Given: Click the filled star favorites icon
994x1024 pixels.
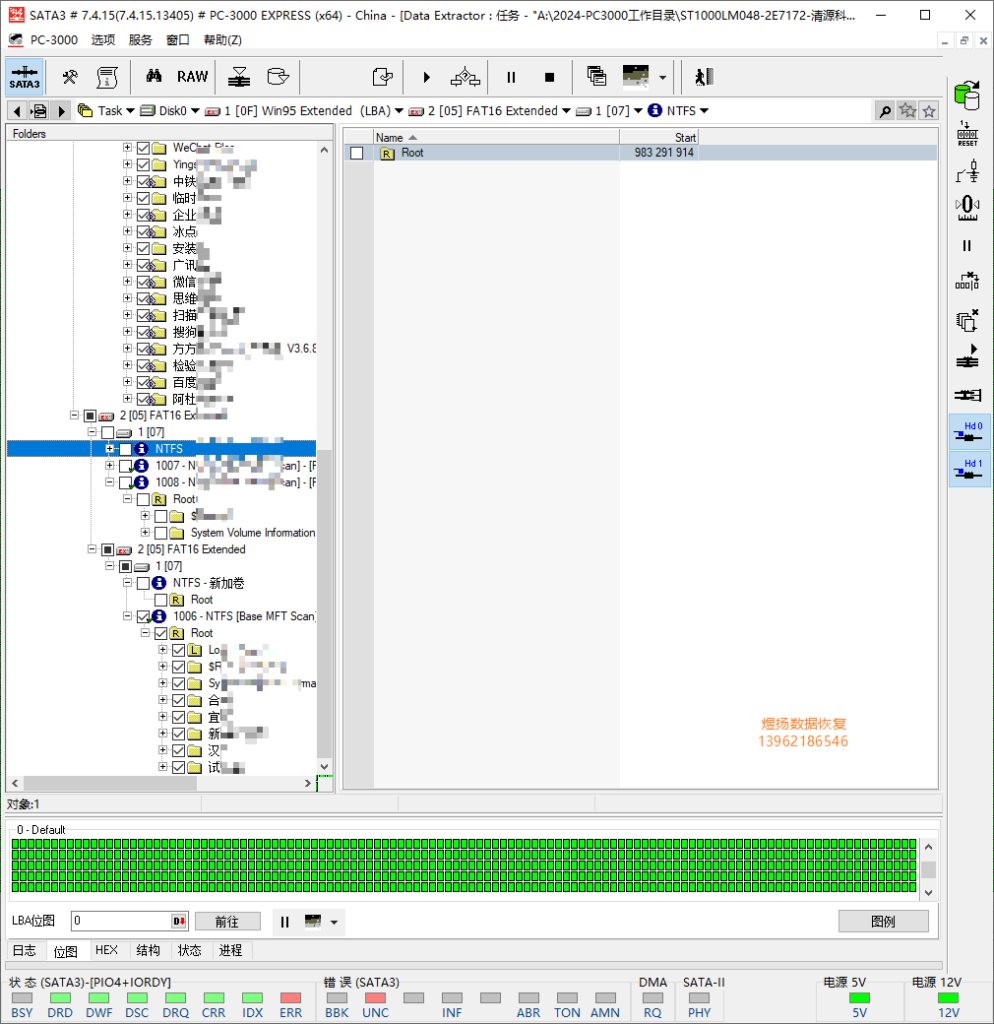Looking at the screenshot, I should click(x=907, y=110).
